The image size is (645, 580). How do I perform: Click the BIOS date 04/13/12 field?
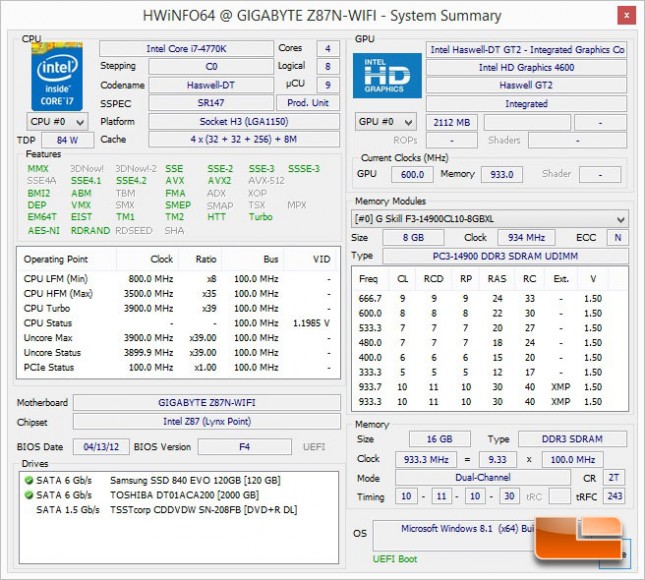coord(101,447)
